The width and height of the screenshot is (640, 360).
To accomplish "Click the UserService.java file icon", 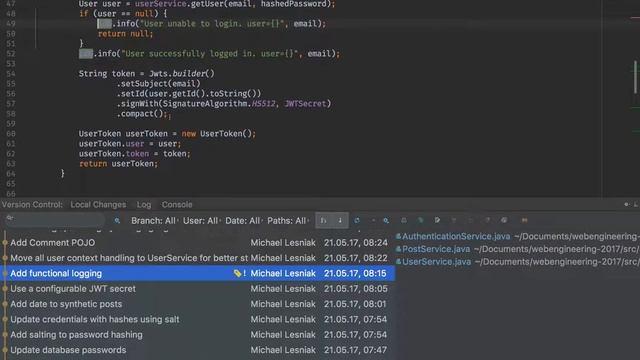I will 398,262.
